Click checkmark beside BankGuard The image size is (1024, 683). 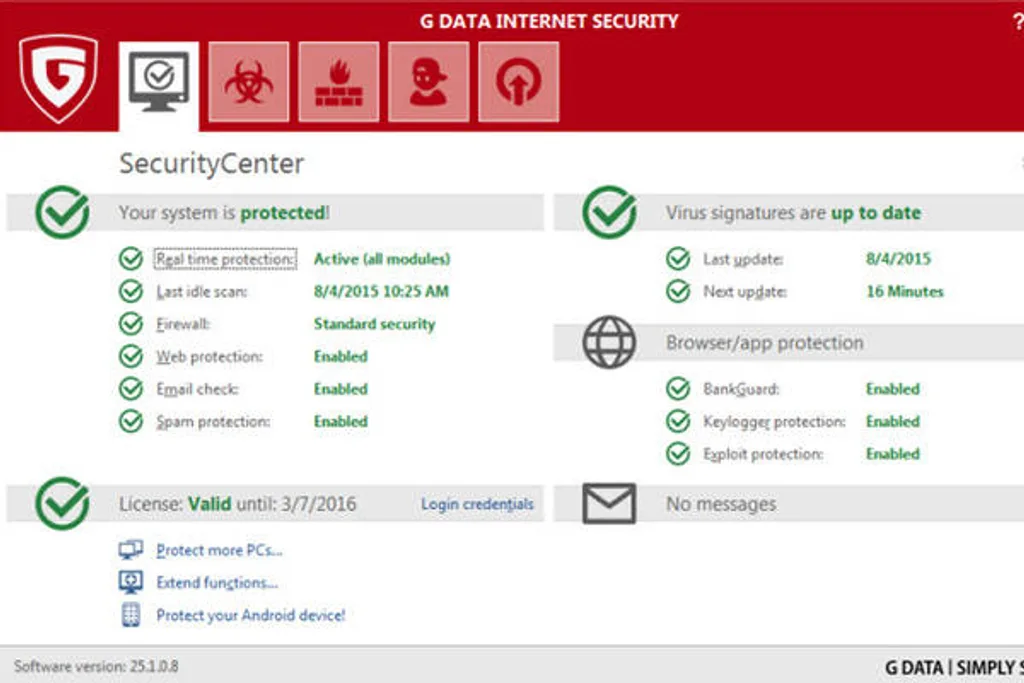(x=678, y=389)
